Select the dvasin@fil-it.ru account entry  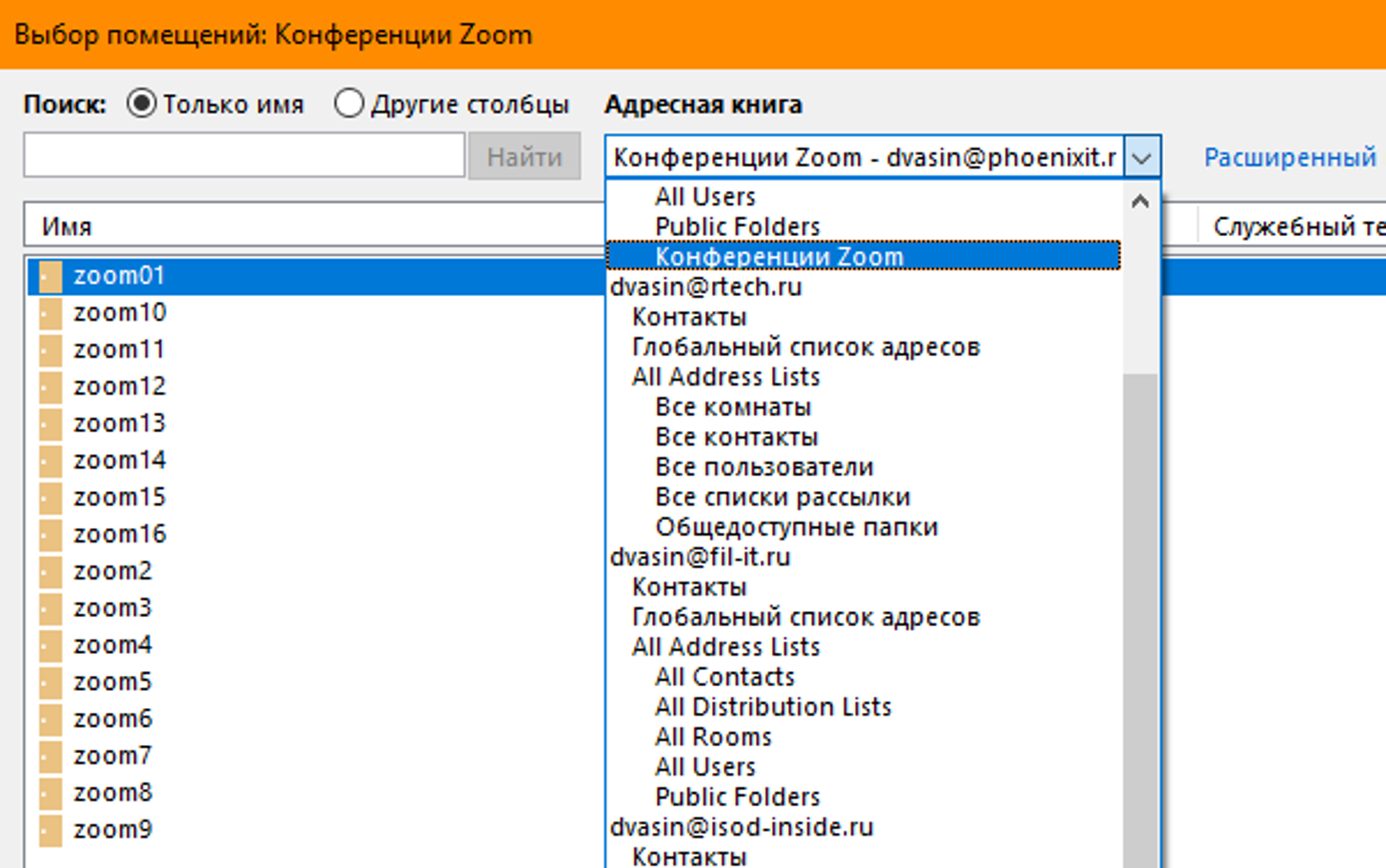pos(700,557)
